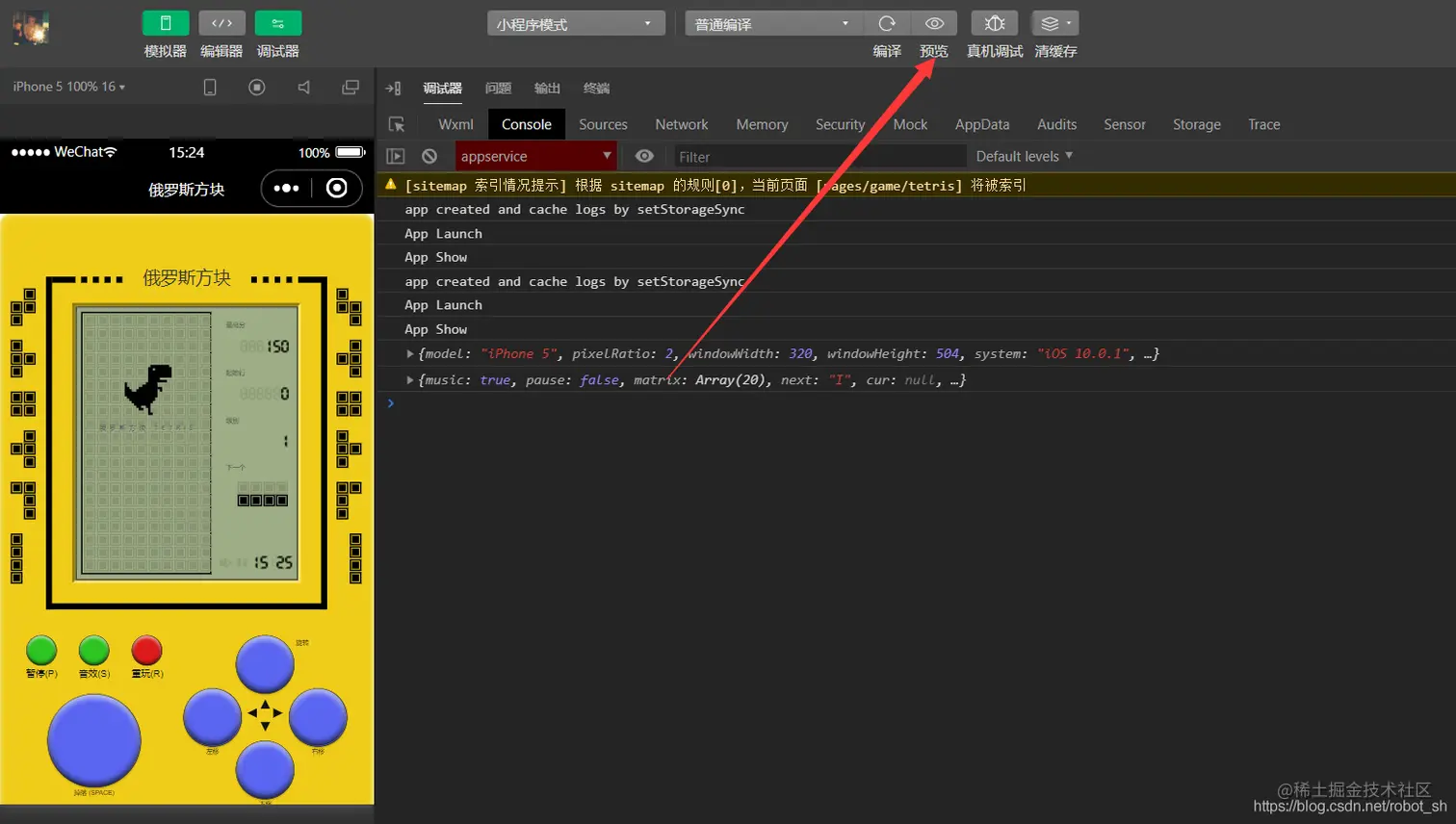Open the Sensor devtools tab

point(1125,124)
